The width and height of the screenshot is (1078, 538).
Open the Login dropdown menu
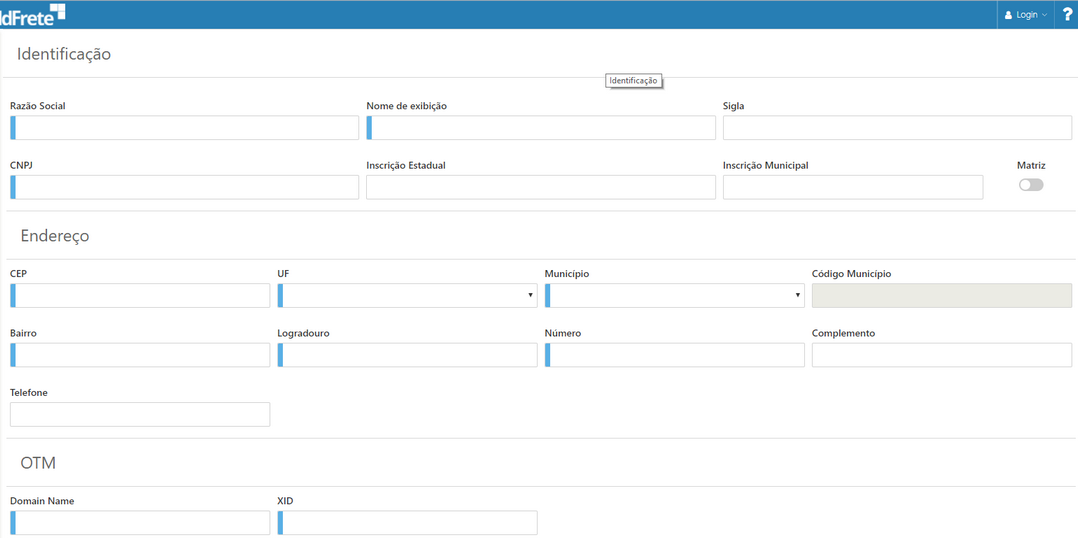(1027, 15)
